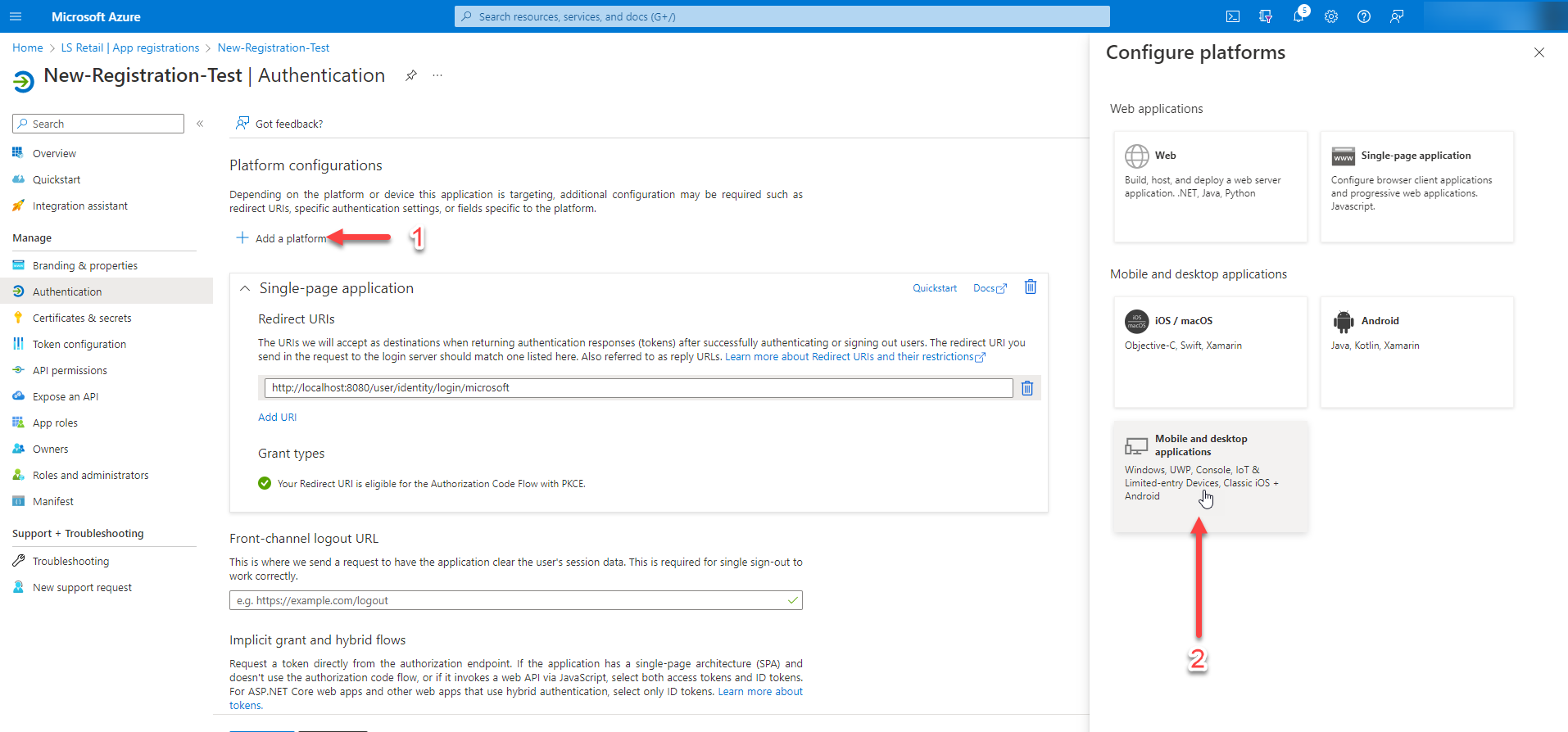The width and height of the screenshot is (1568, 732).
Task: Open Certificates & secrets menu item
Action: (82, 318)
